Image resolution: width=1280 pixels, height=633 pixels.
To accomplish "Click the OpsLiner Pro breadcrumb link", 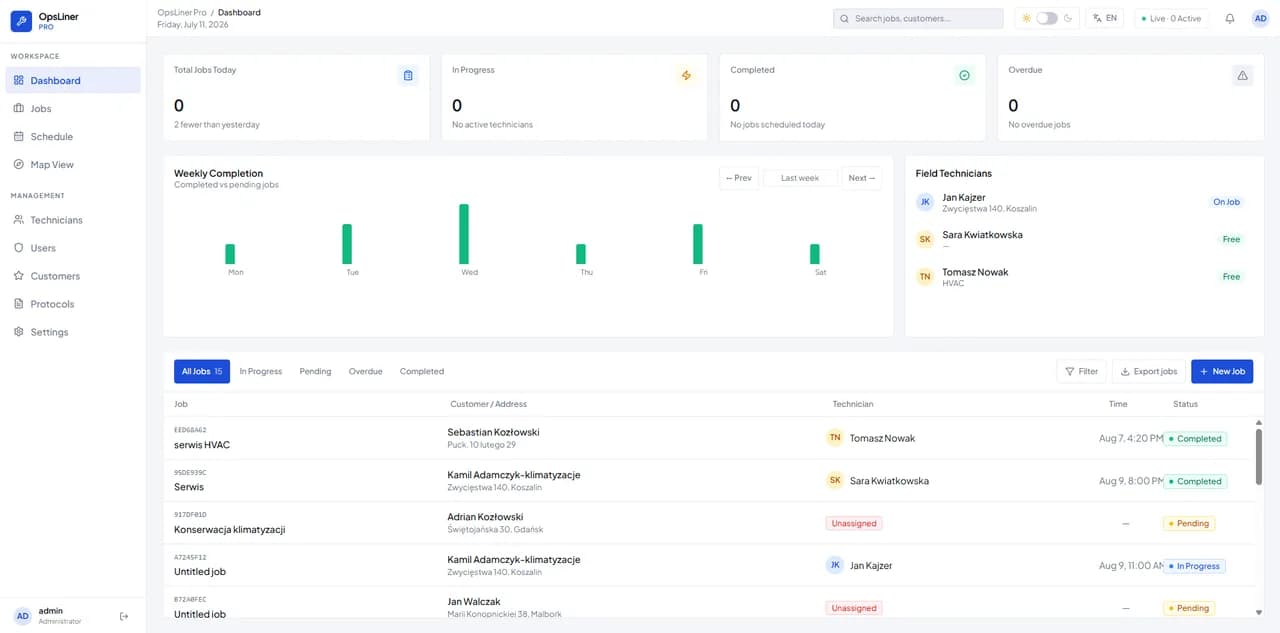I will pyautogui.click(x=182, y=12).
